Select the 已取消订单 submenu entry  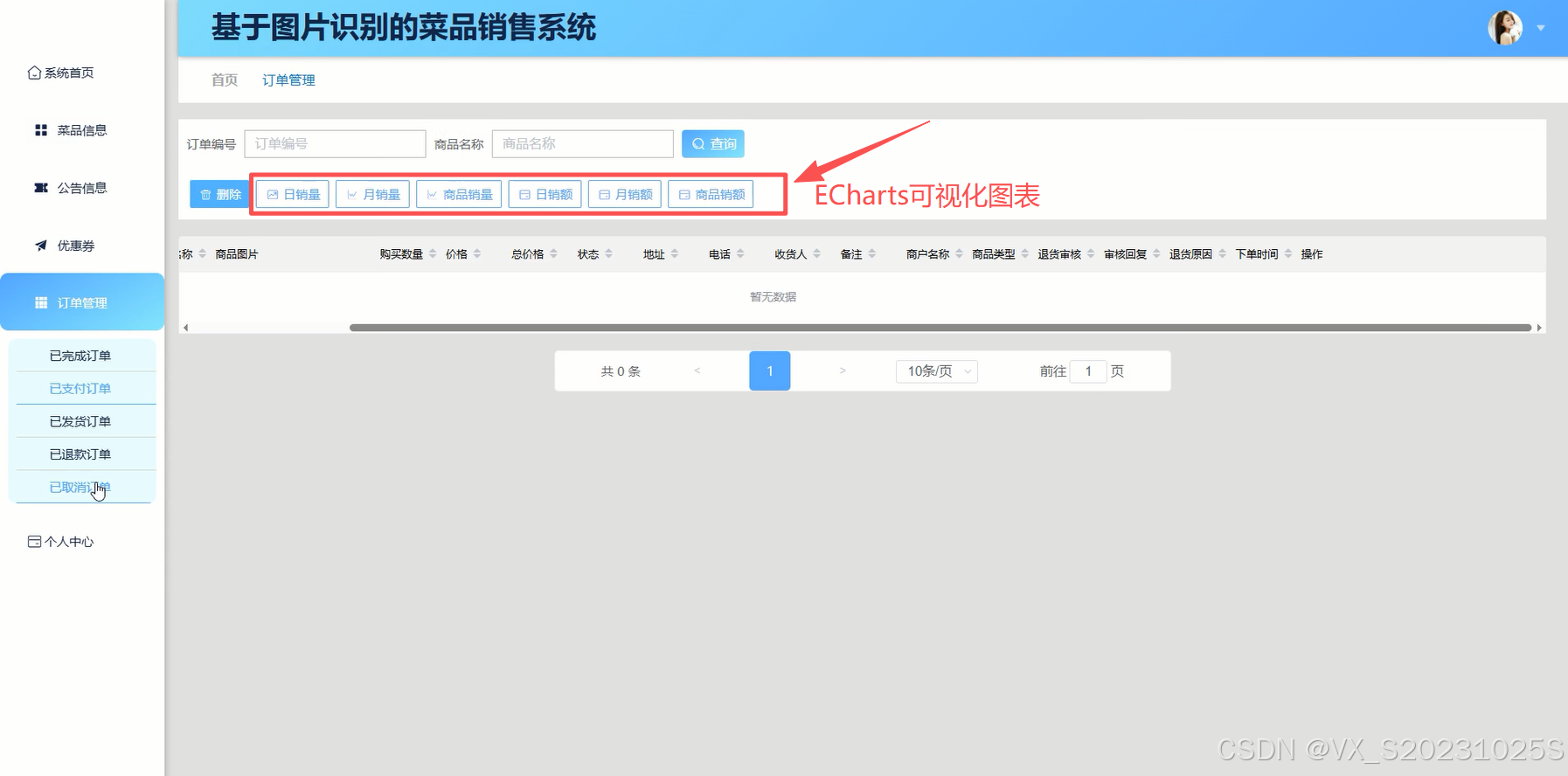coord(82,487)
